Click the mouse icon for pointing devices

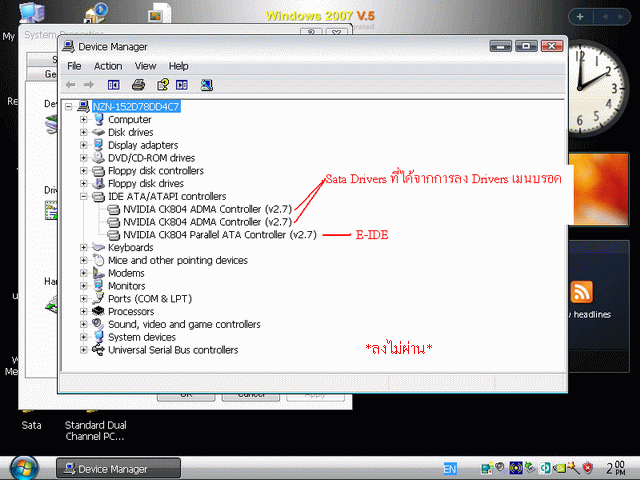pyautogui.click(x=98, y=260)
